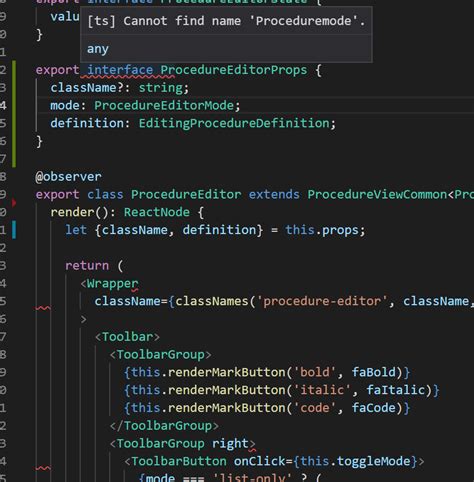
Task: Select the ProcedureEditorProps interface name
Action: point(234,70)
